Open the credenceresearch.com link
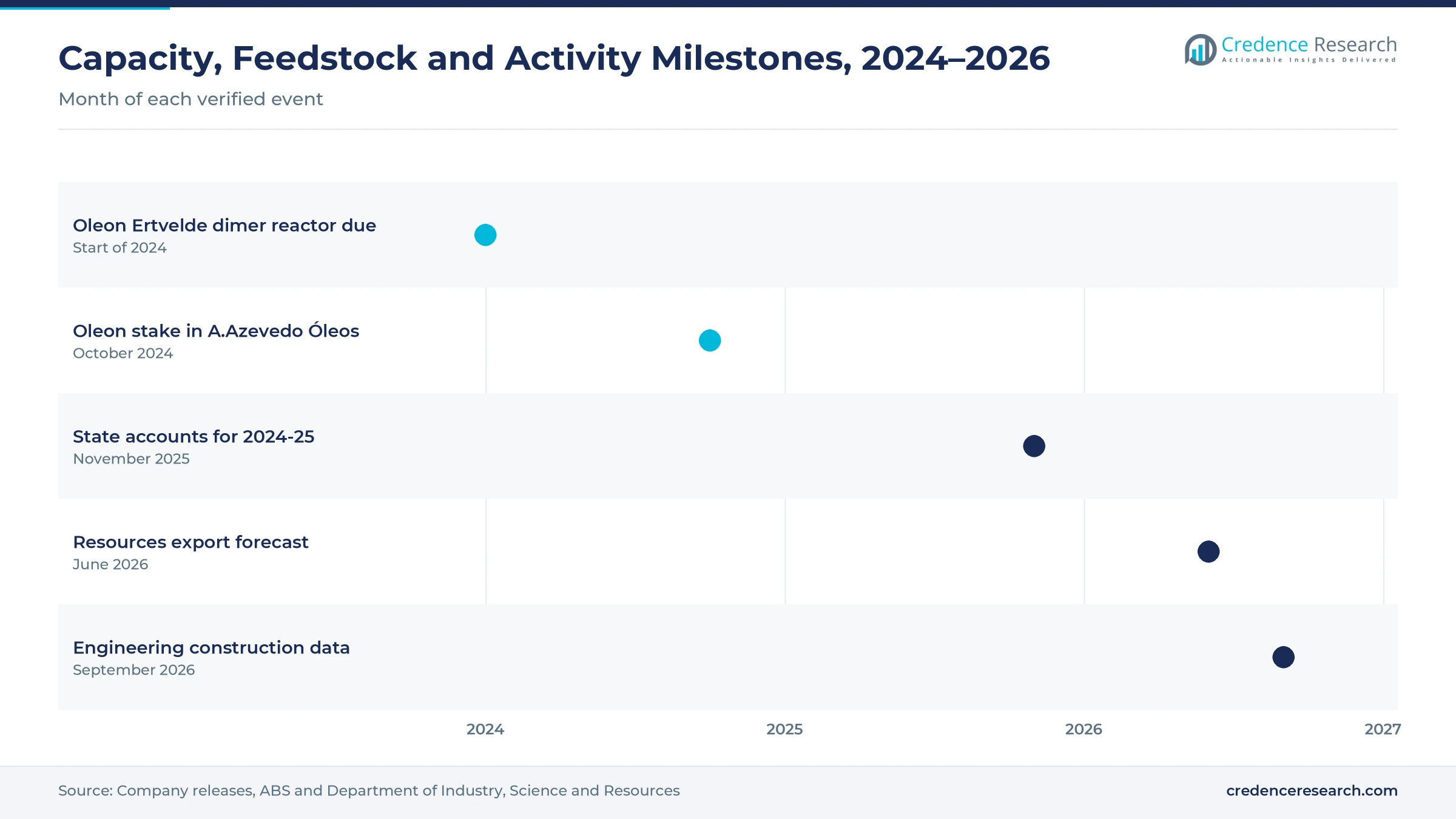Screen dimensions: 1456x819 1312,790
